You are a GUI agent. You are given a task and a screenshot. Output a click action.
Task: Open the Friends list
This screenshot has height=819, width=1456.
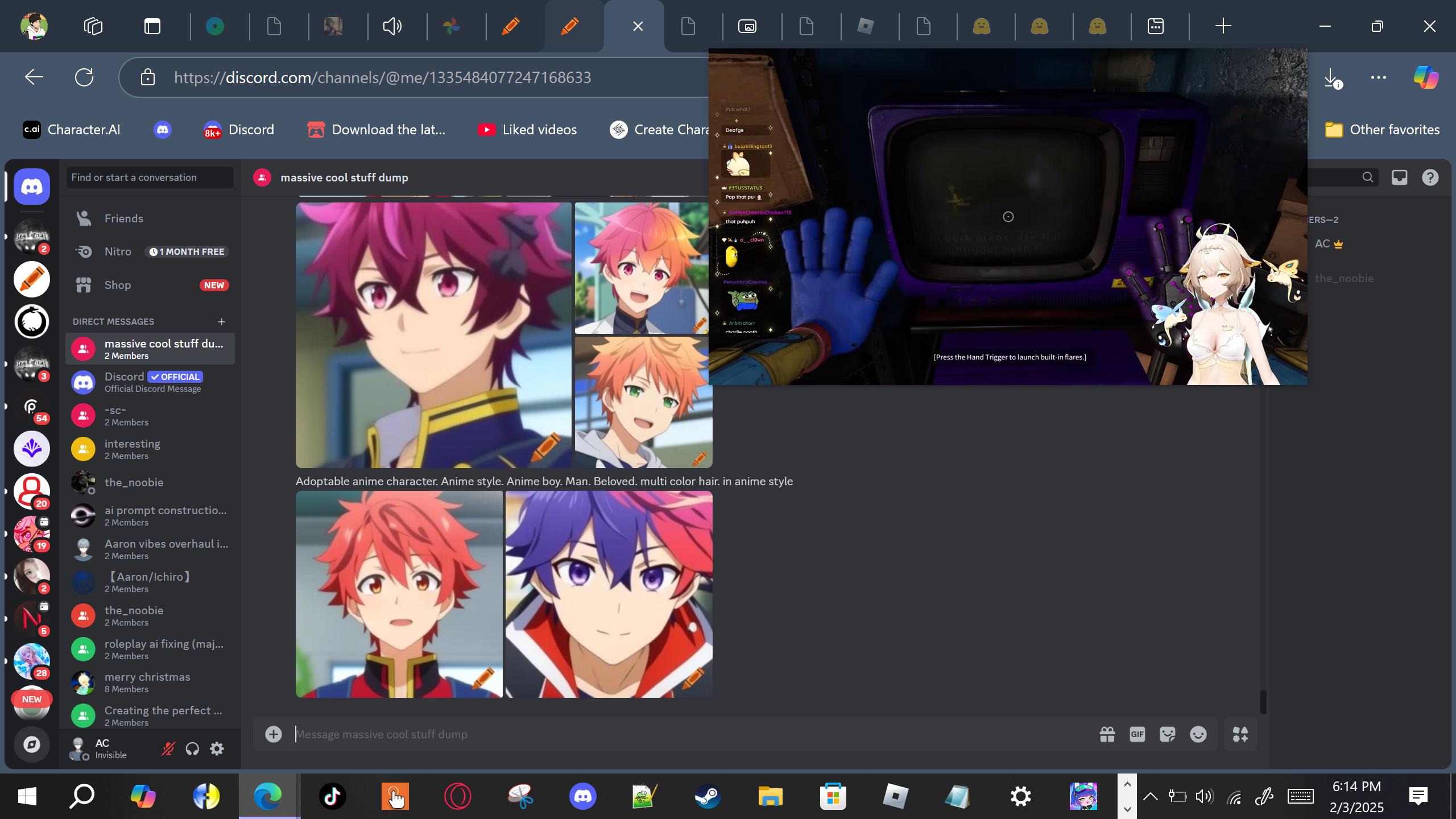point(150,218)
